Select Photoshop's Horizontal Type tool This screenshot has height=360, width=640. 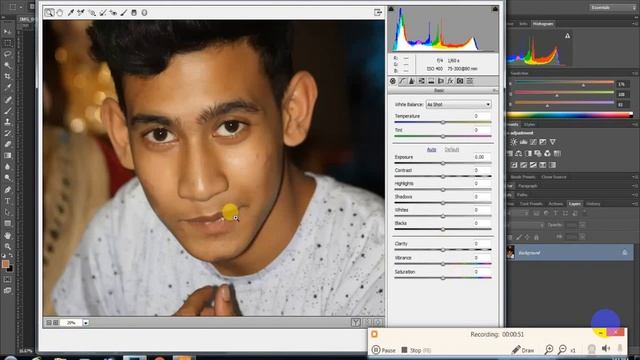click(x=7, y=201)
